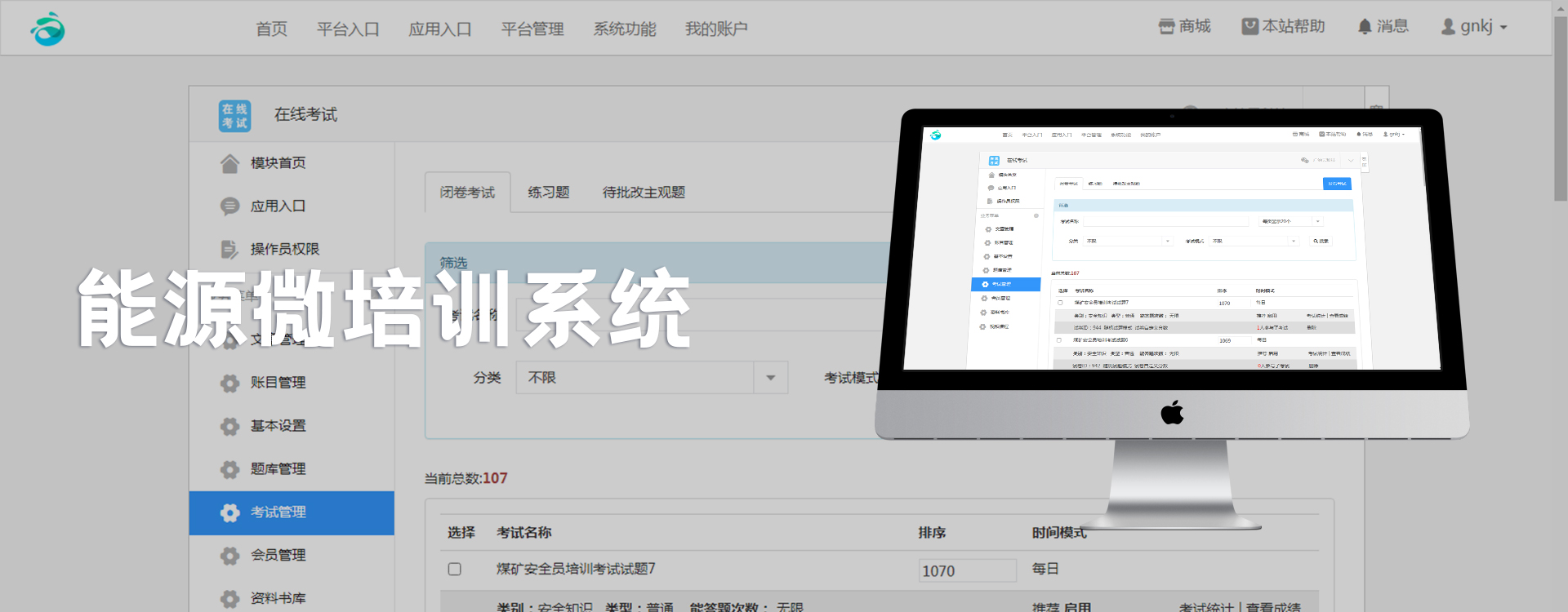Click the 考试名称 column header
1568x612 pixels.
(524, 533)
